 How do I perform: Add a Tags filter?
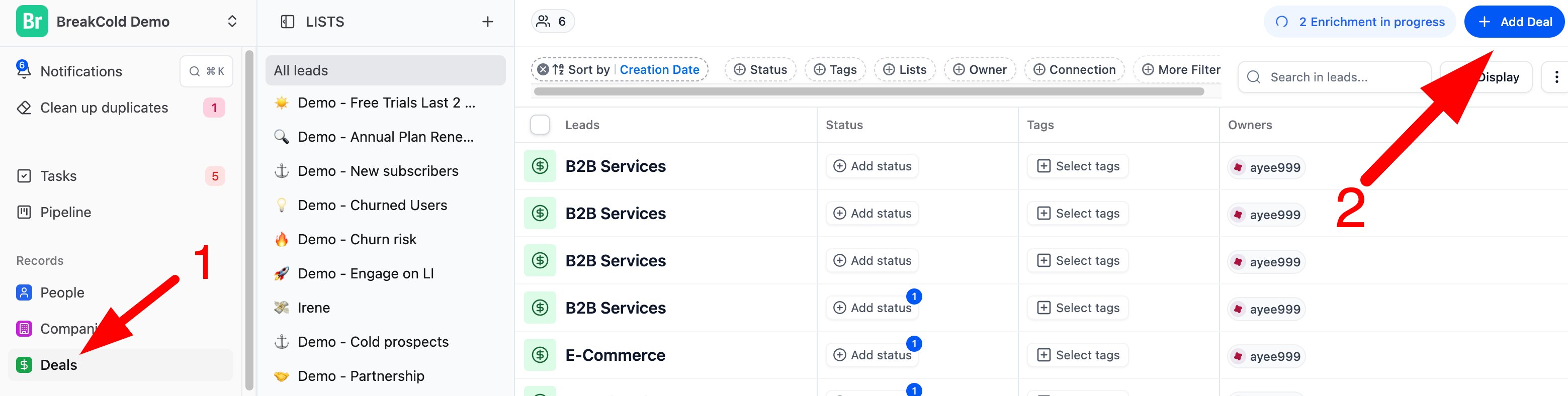pyautogui.click(x=835, y=70)
